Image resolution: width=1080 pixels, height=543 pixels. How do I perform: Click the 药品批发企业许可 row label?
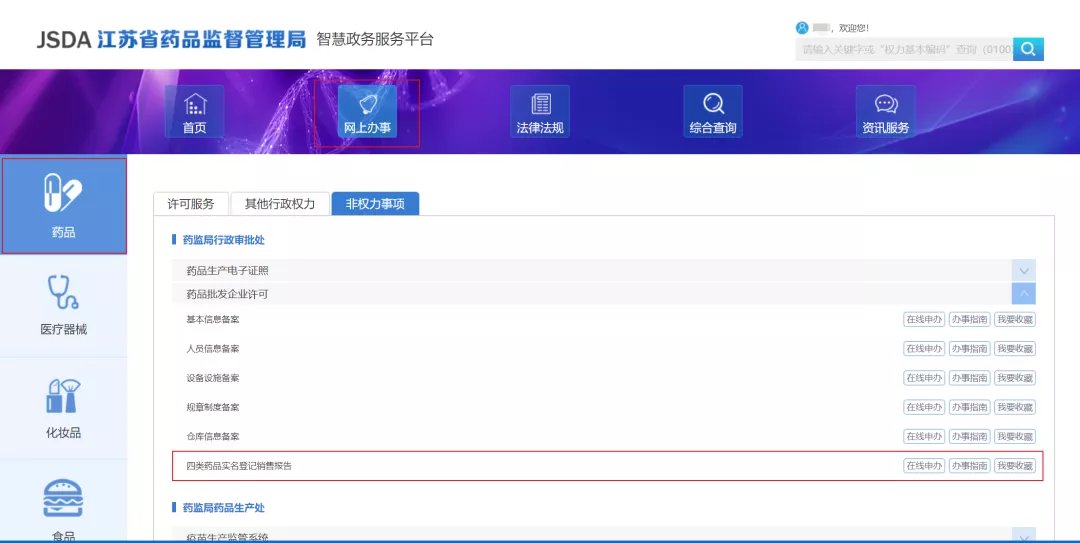[x=227, y=294]
